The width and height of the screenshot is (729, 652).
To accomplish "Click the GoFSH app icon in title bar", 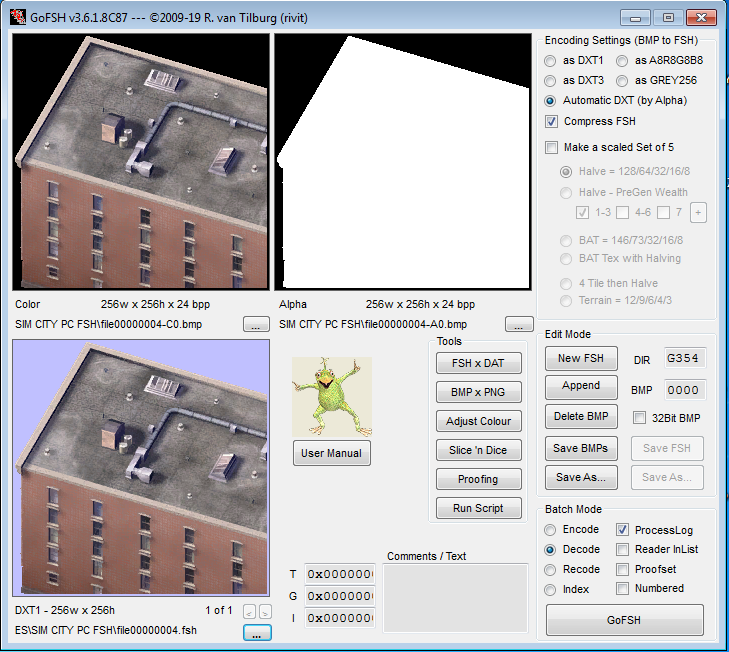I will (17, 17).
